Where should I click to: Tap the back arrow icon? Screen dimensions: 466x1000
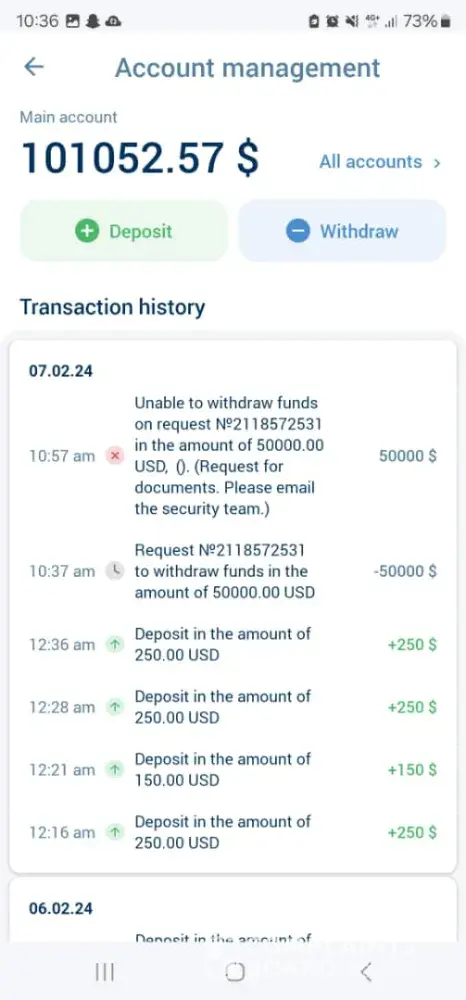pos(33,67)
